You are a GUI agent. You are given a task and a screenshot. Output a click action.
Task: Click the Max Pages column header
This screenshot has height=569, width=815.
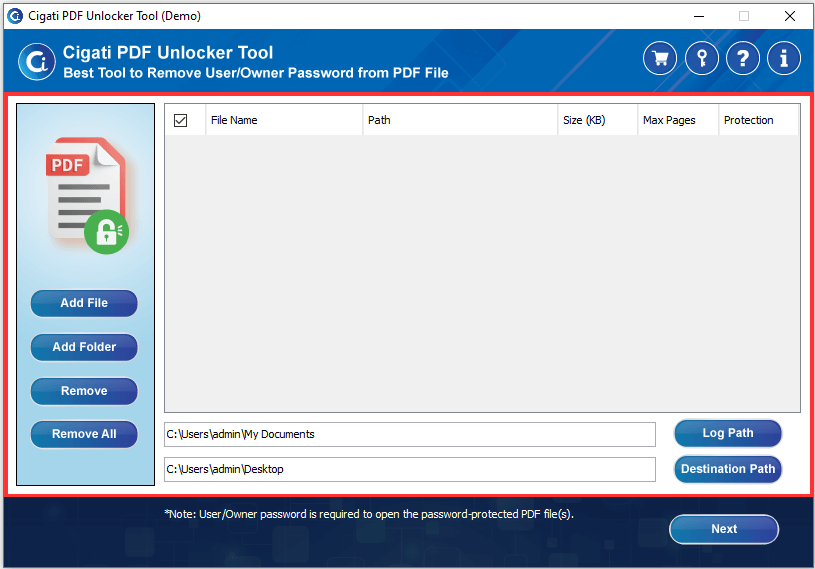click(678, 120)
